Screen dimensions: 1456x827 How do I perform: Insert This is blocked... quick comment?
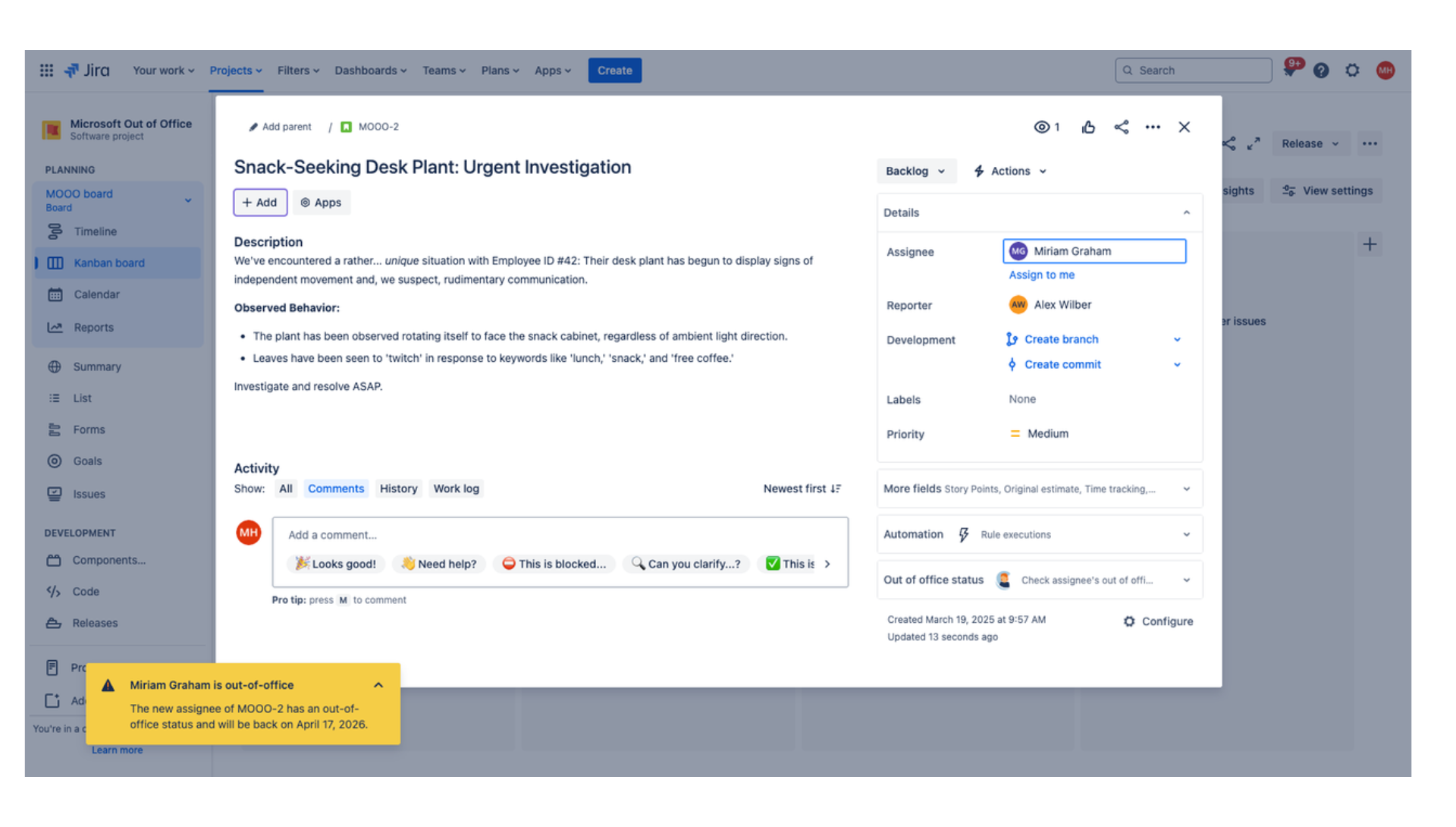click(x=554, y=564)
